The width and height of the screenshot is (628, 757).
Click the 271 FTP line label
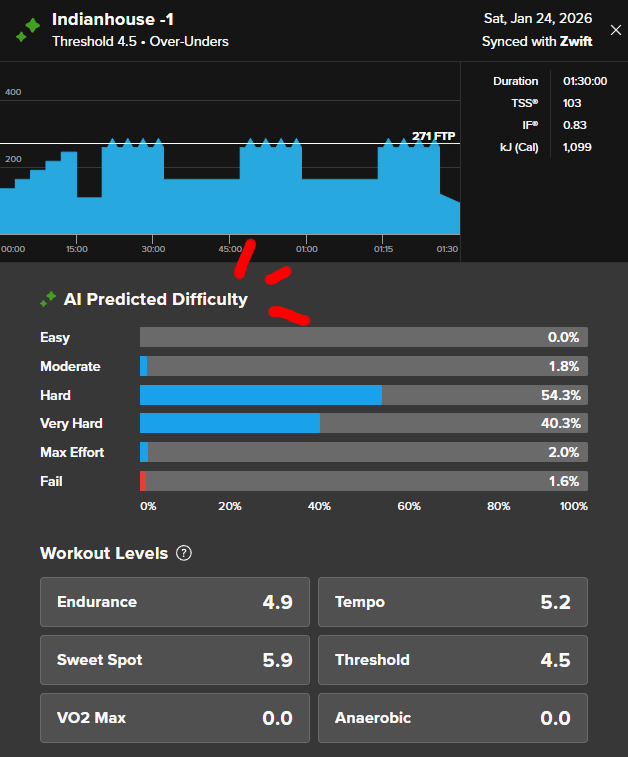435,136
